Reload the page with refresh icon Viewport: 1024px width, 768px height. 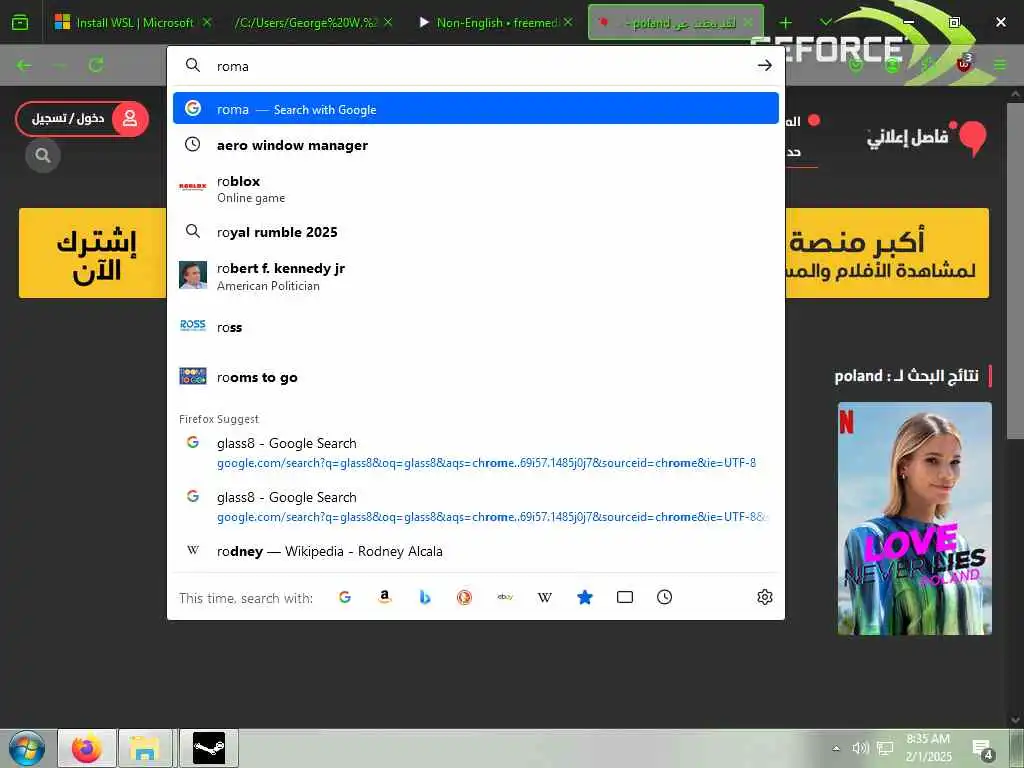pos(96,65)
